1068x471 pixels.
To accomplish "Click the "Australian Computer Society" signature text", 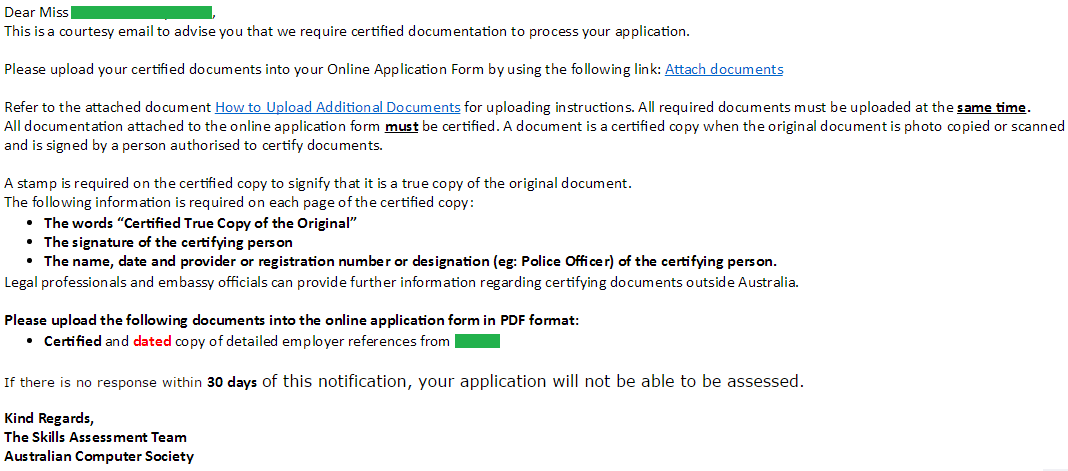I will coord(99,456).
